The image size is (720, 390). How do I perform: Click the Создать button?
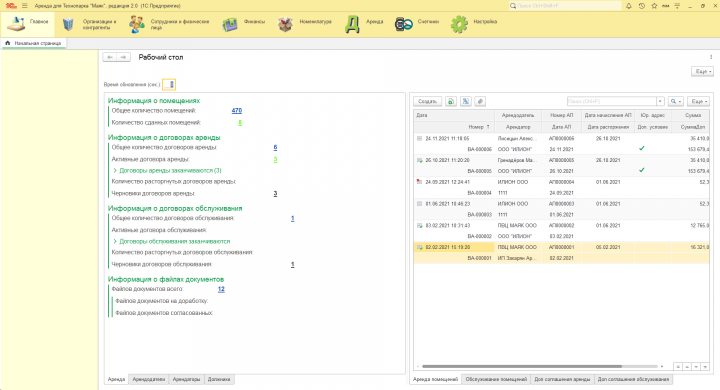(x=428, y=101)
